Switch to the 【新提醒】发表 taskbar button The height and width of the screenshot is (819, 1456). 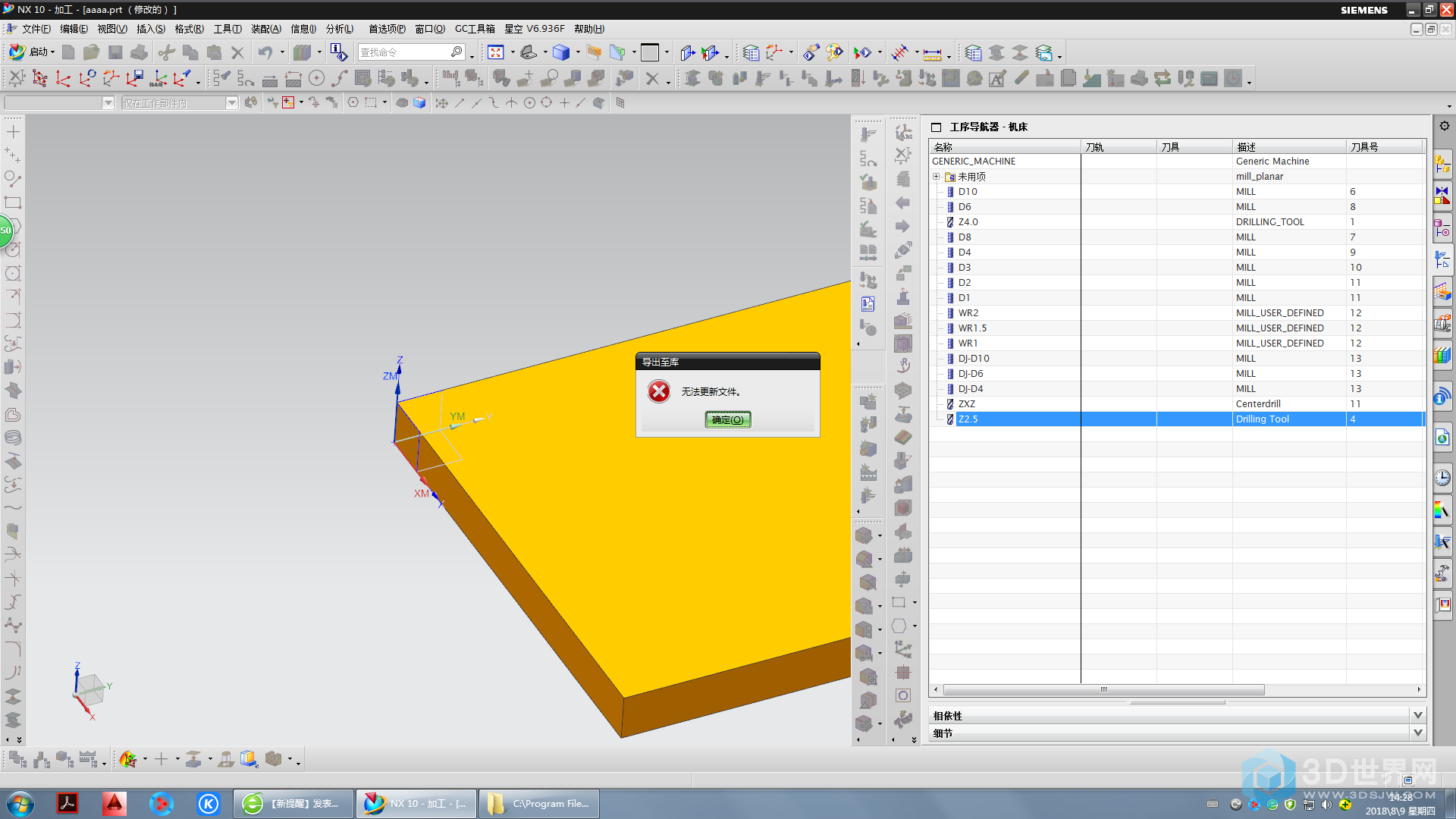point(293,804)
